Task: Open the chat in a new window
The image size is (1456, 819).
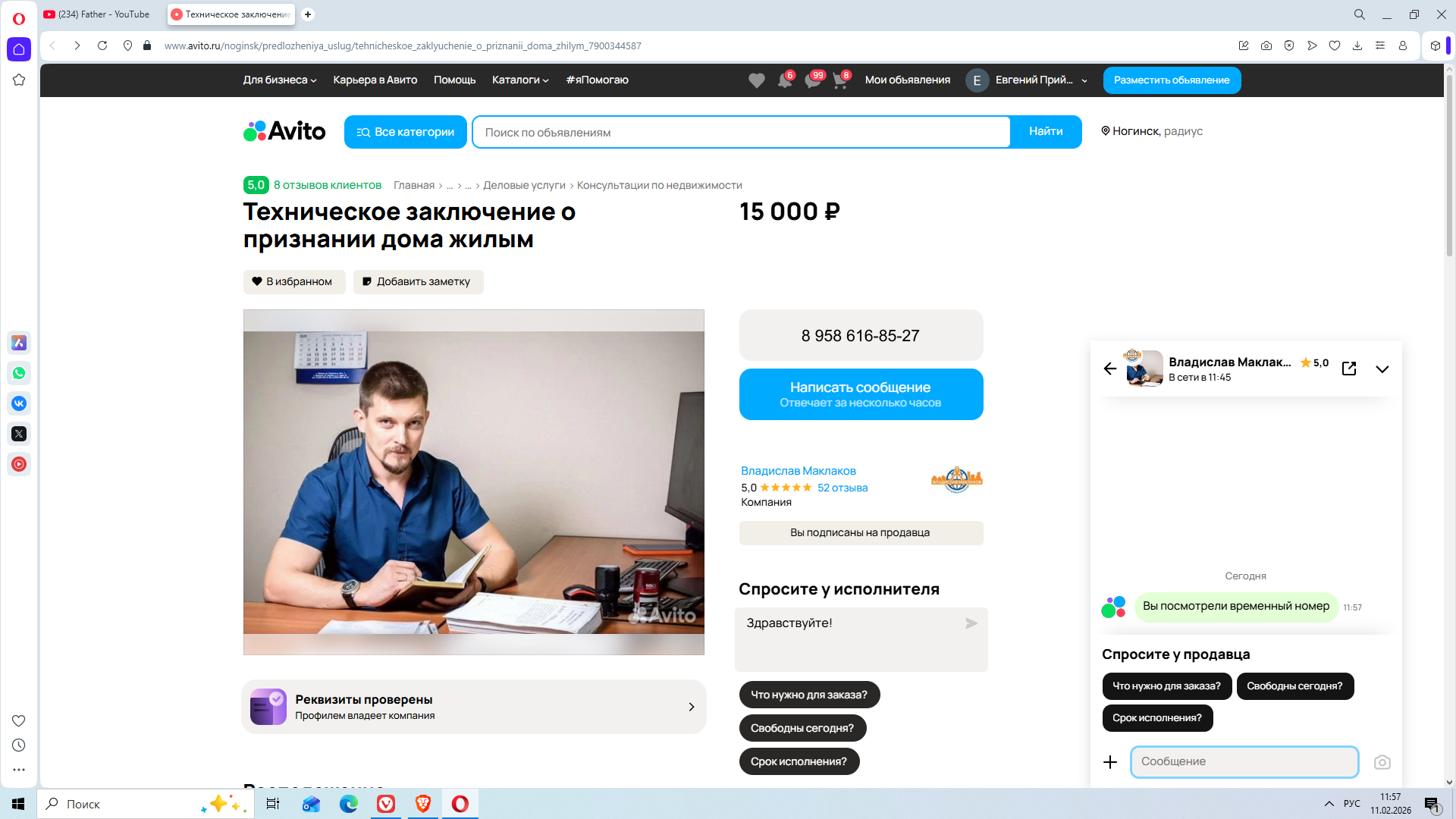Action: pyautogui.click(x=1349, y=369)
